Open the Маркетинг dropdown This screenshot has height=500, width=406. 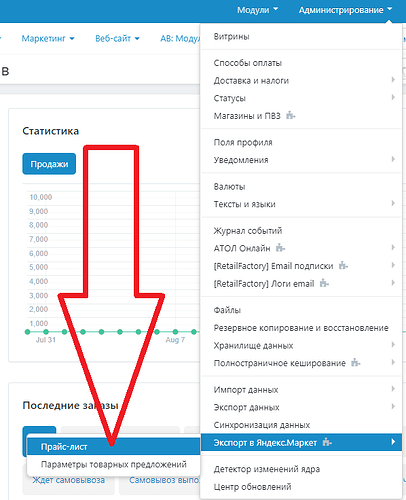point(48,39)
